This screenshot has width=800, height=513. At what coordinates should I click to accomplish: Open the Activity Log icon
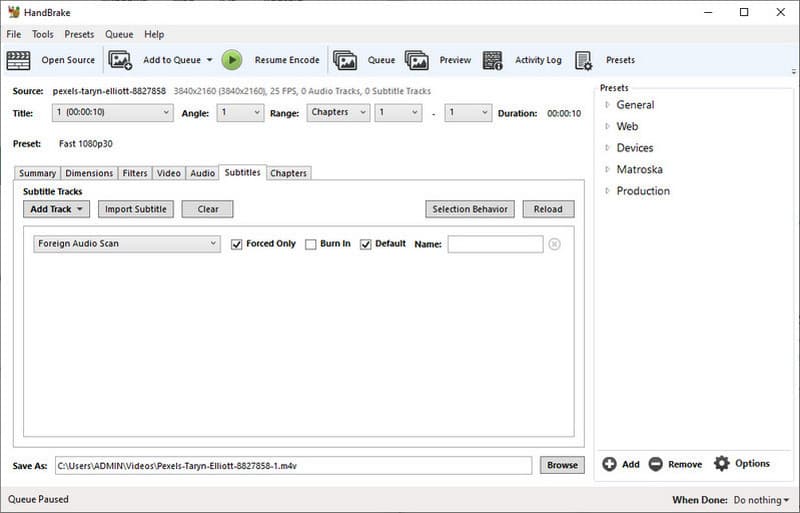click(493, 60)
